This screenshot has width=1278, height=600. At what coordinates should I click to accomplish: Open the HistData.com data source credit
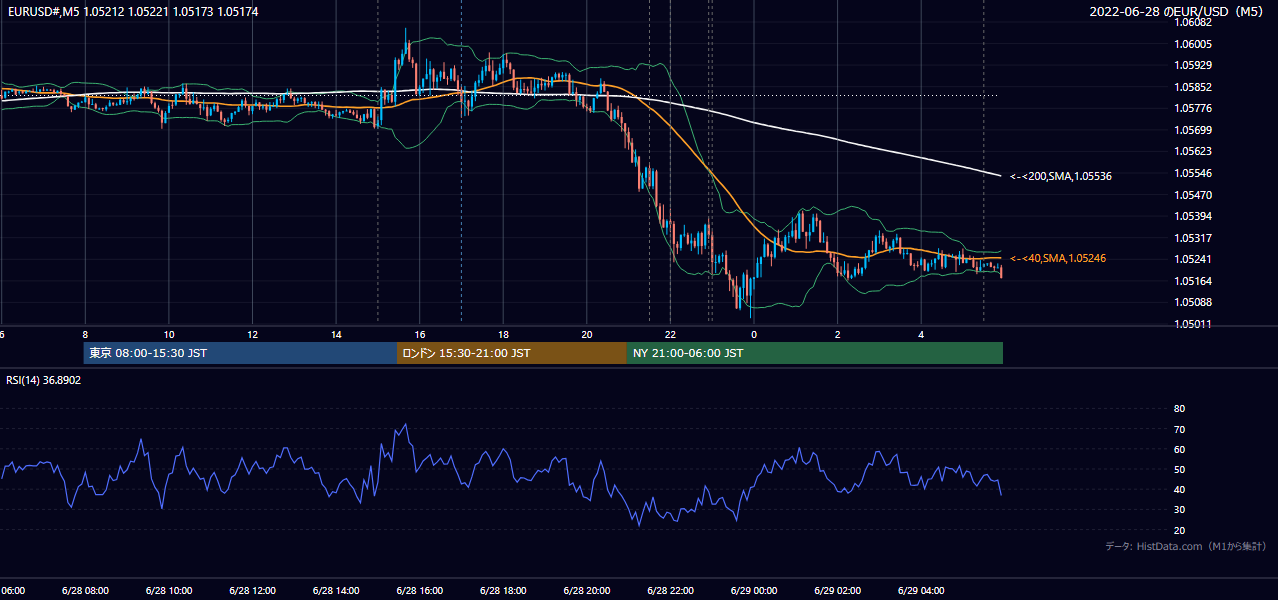pos(1186,546)
